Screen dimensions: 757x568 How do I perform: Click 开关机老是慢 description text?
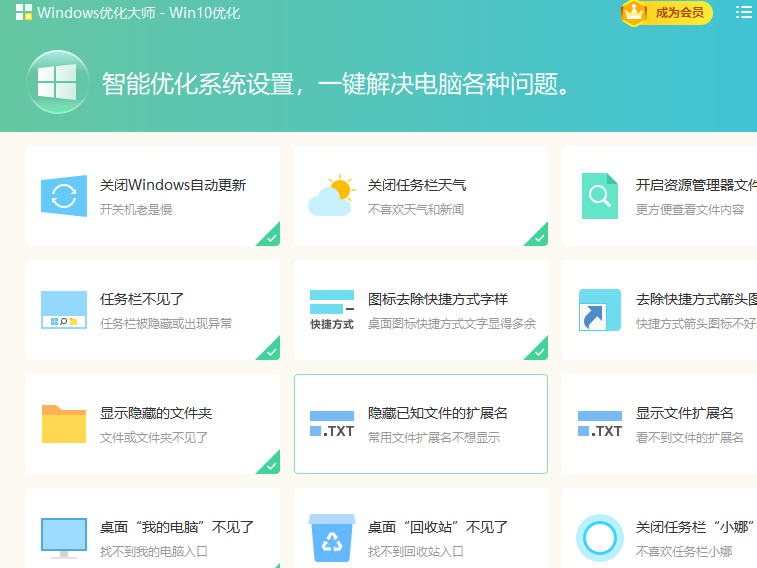click(x=136, y=209)
